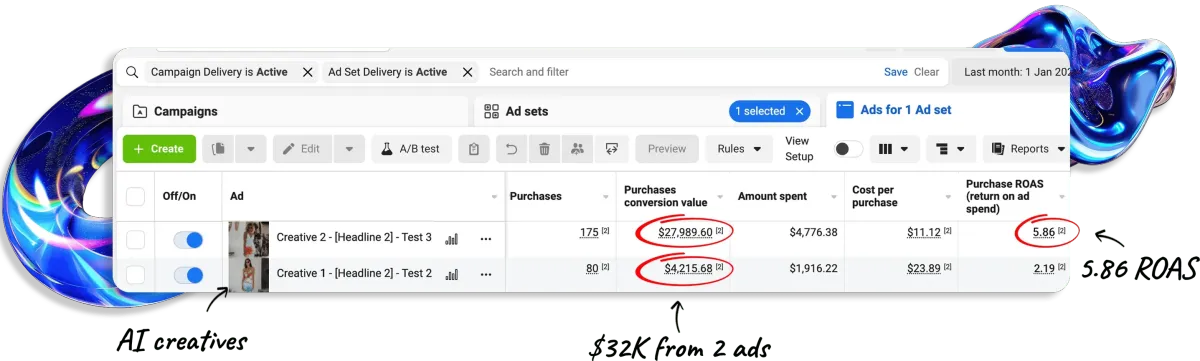Click the clipboard icon beside A/B test
Image resolution: width=1200 pixels, height=361 pixels.
click(474, 149)
